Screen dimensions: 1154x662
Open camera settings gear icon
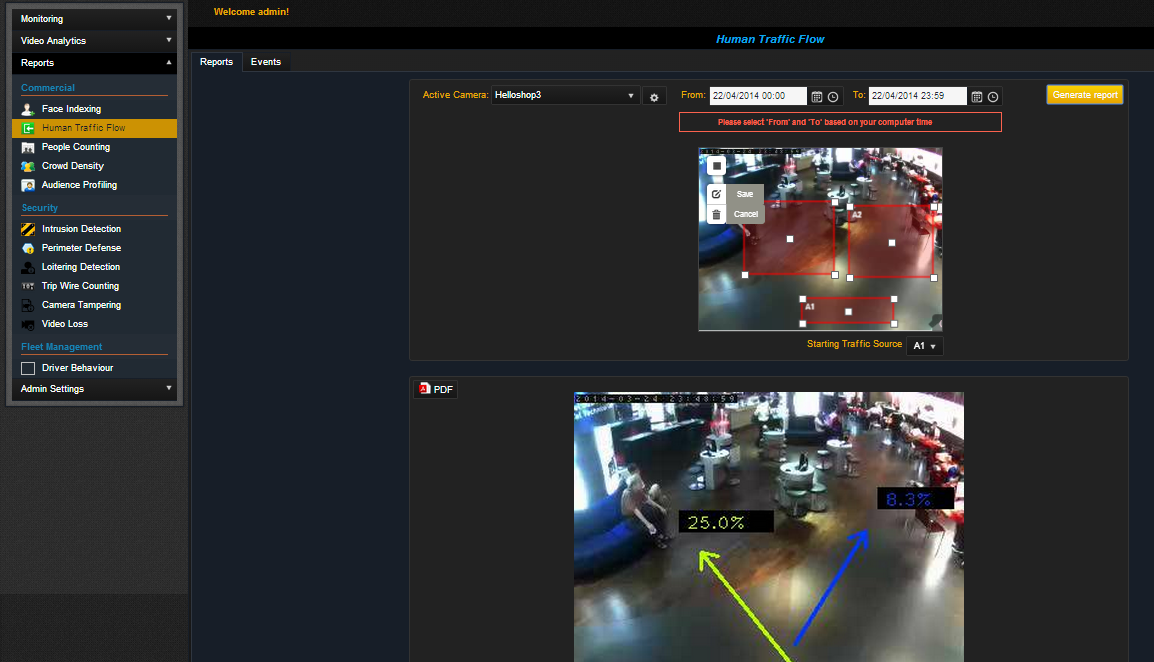coord(654,96)
